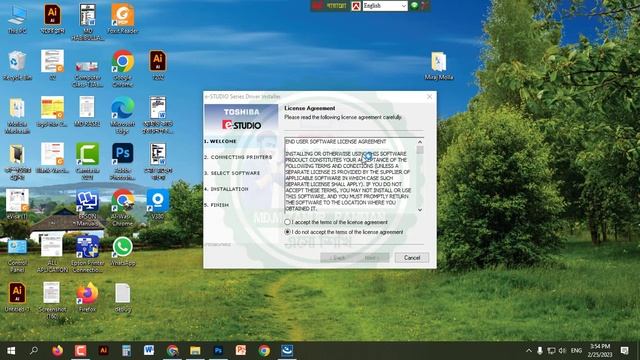The width and height of the screenshot is (640, 360).
Task: Select 'I do not accept' license radio
Action: (x=287, y=232)
